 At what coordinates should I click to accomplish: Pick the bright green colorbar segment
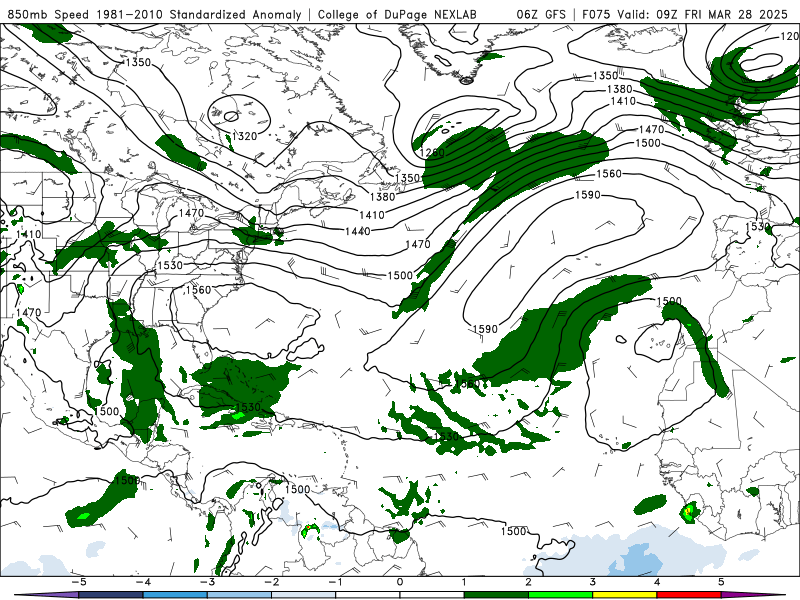point(561,595)
